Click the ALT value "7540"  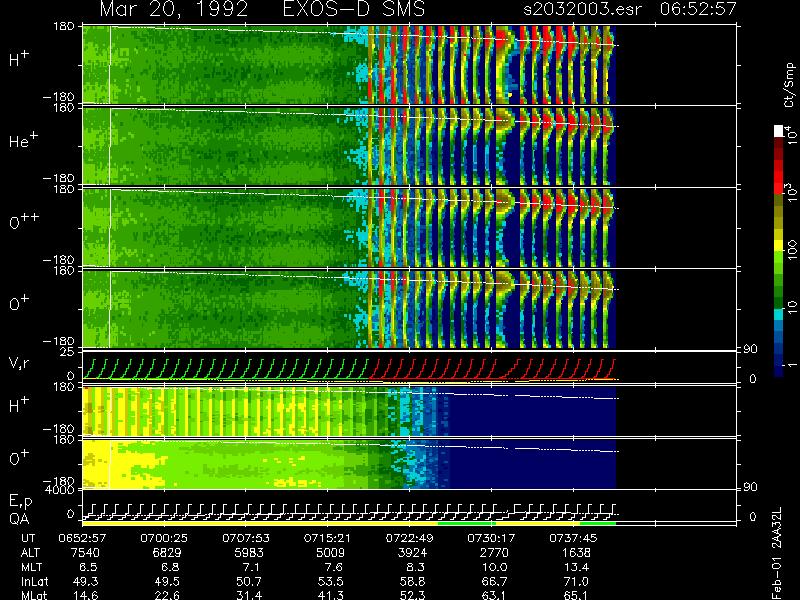pos(86,553)
